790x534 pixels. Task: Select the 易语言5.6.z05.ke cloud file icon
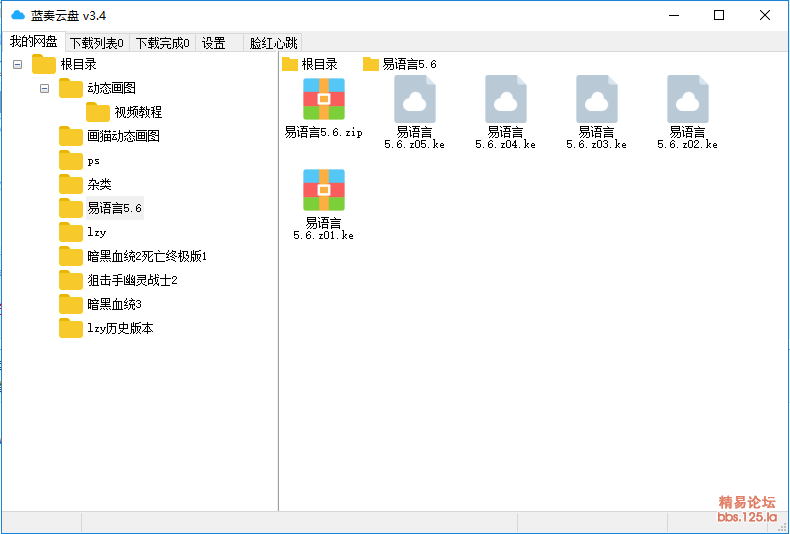click(x=415, y=99)
